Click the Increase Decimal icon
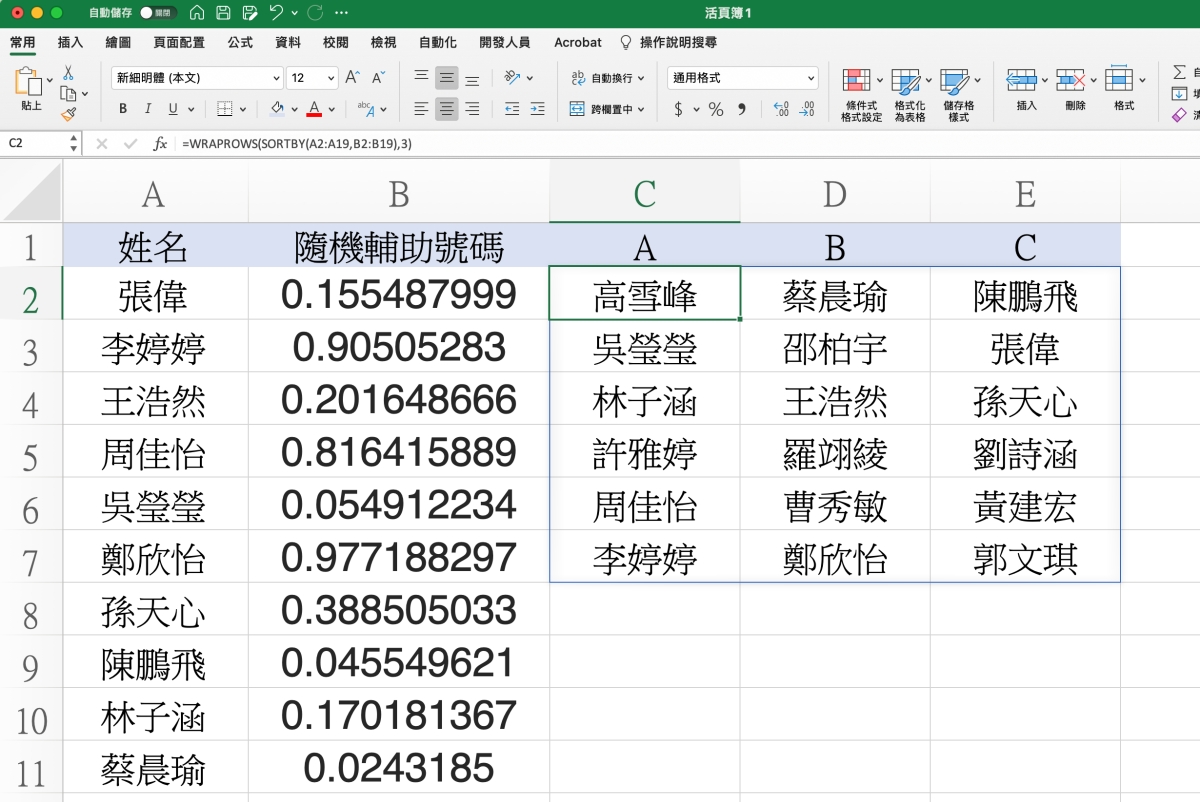 (x=781, y=109)
